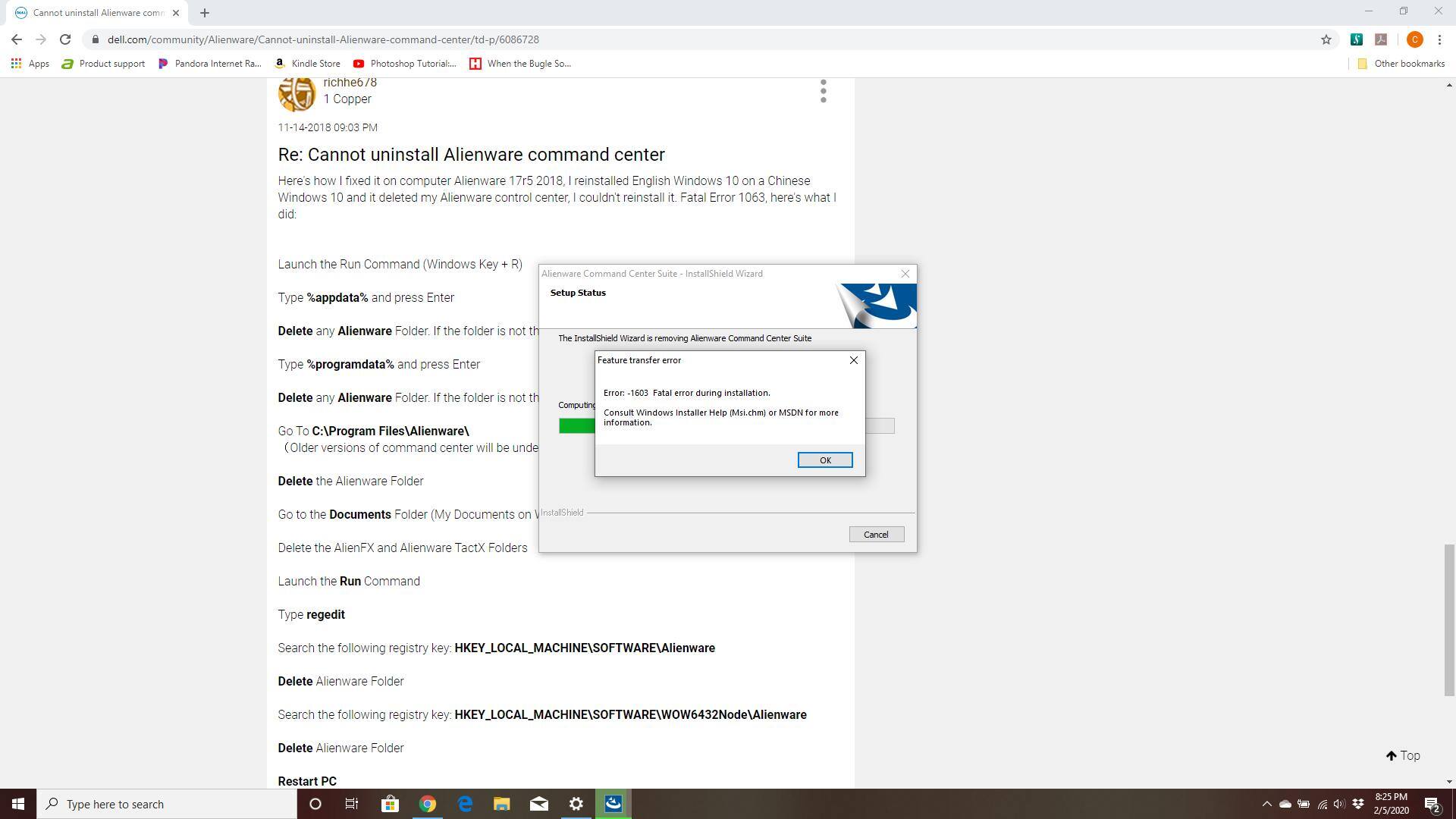Open the Apps bookmarks shortcut

(x=30, y=64)
